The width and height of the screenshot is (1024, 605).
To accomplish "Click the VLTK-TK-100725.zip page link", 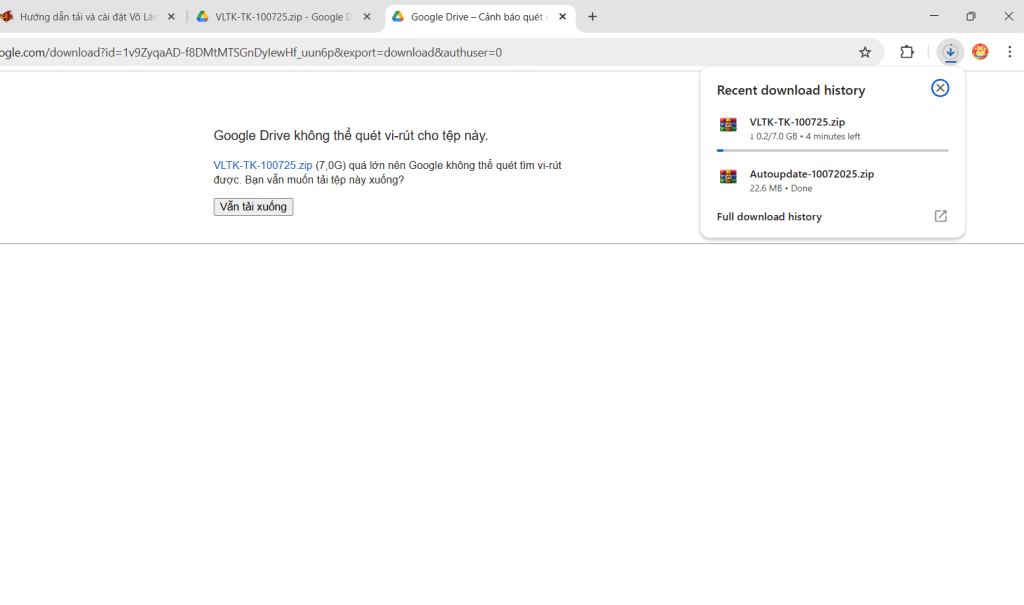I will click(x=262, y=165).
